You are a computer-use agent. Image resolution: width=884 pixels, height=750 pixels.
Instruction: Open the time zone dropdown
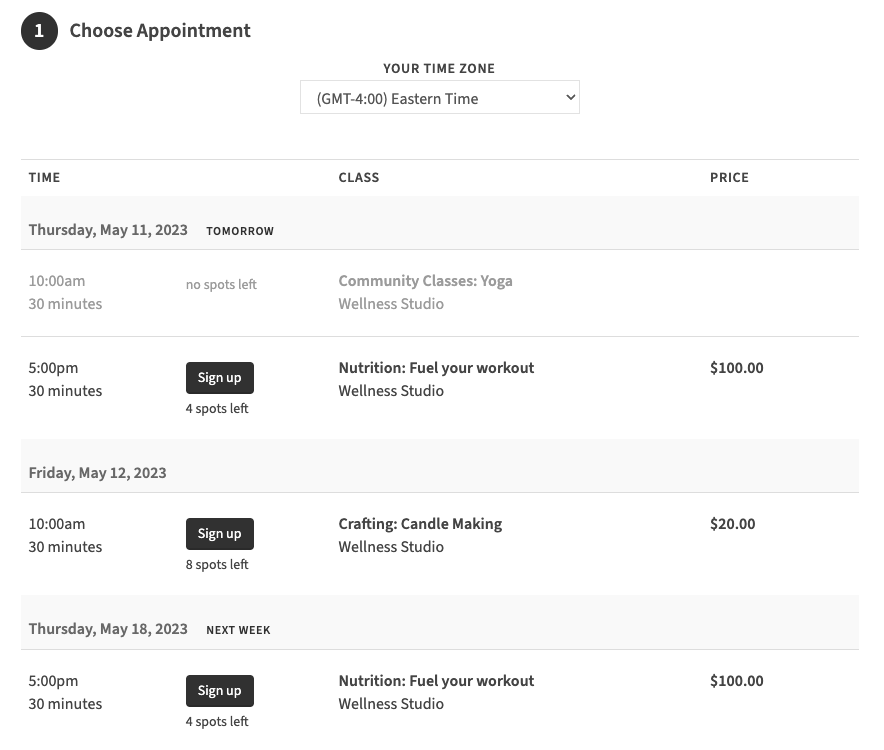439,98
